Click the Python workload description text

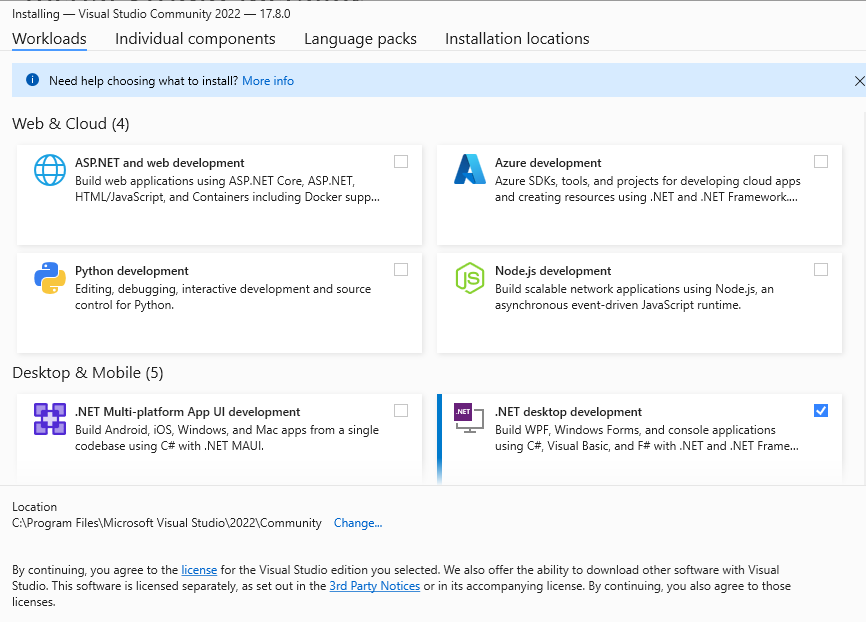(223, 297)
